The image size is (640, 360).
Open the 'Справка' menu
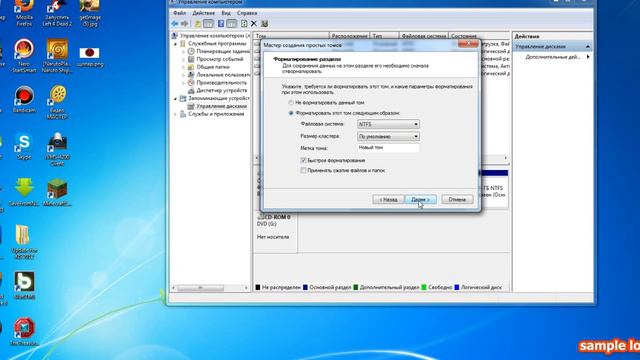point(247,13)
